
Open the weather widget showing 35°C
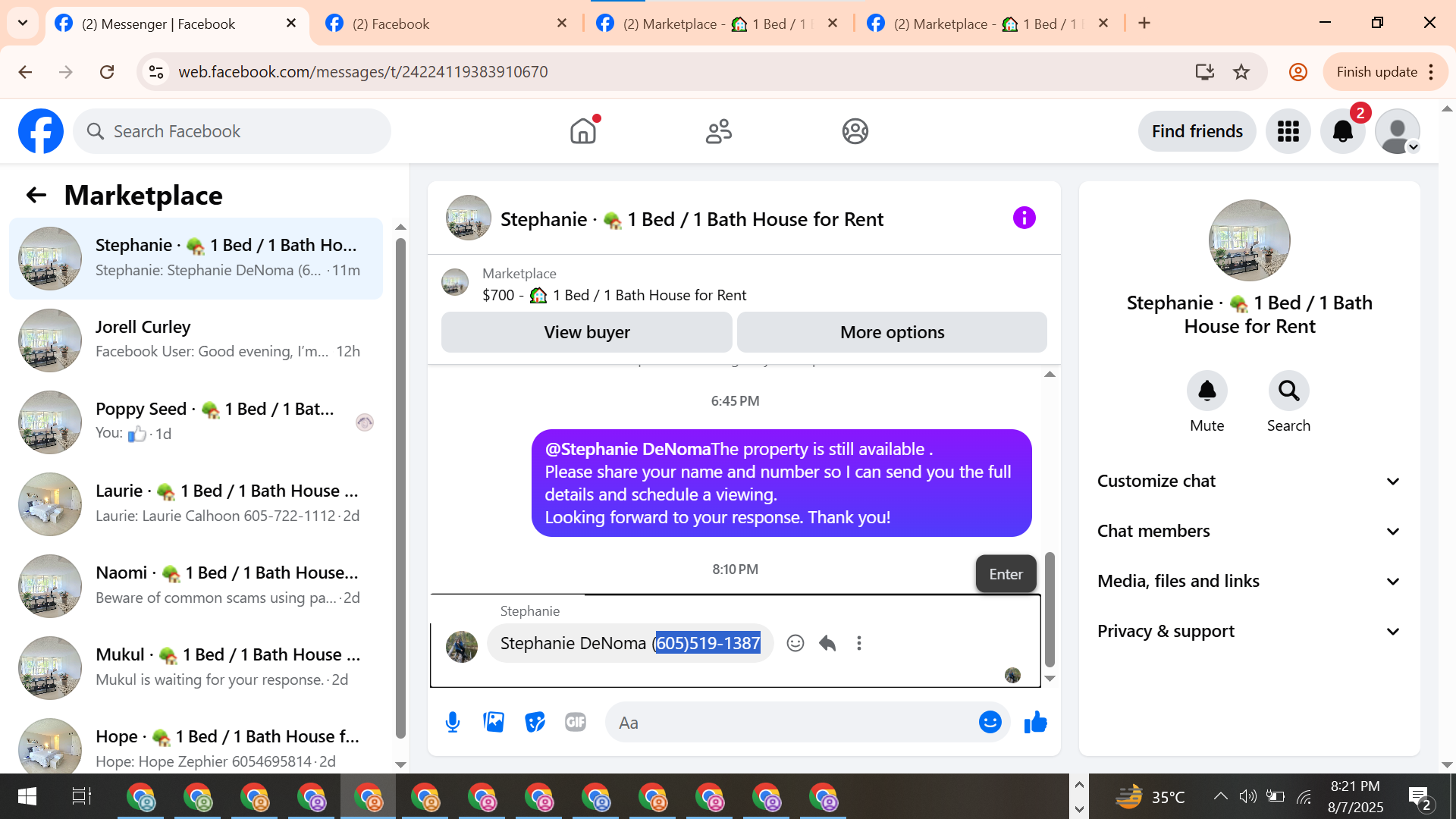(x=1150, y=796)
